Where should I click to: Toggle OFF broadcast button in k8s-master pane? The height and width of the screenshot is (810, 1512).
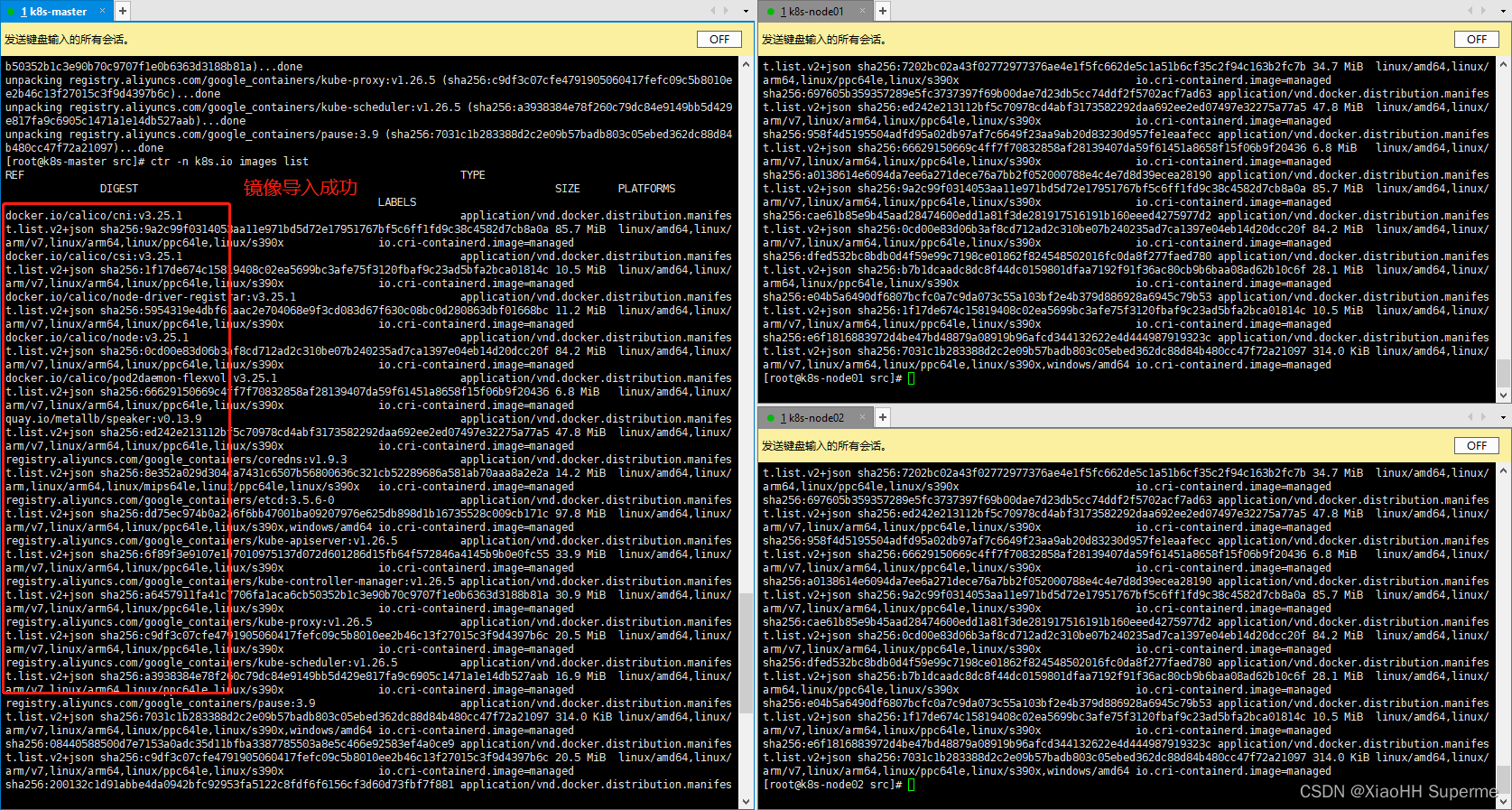coord(719,40)
